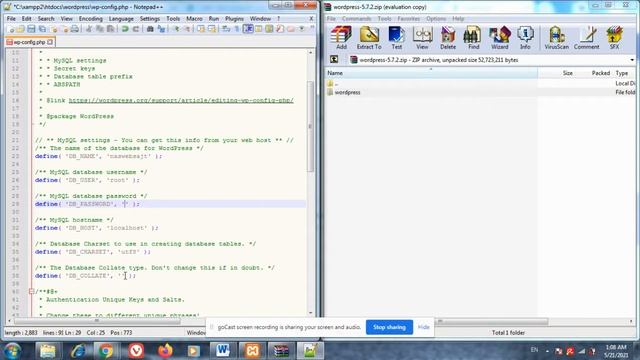The height and width of the screenshot is (360, 640).
Task: Click Delete icon in WinRAR toolbar
Action: pyautogui.click(x=448, y=38)
